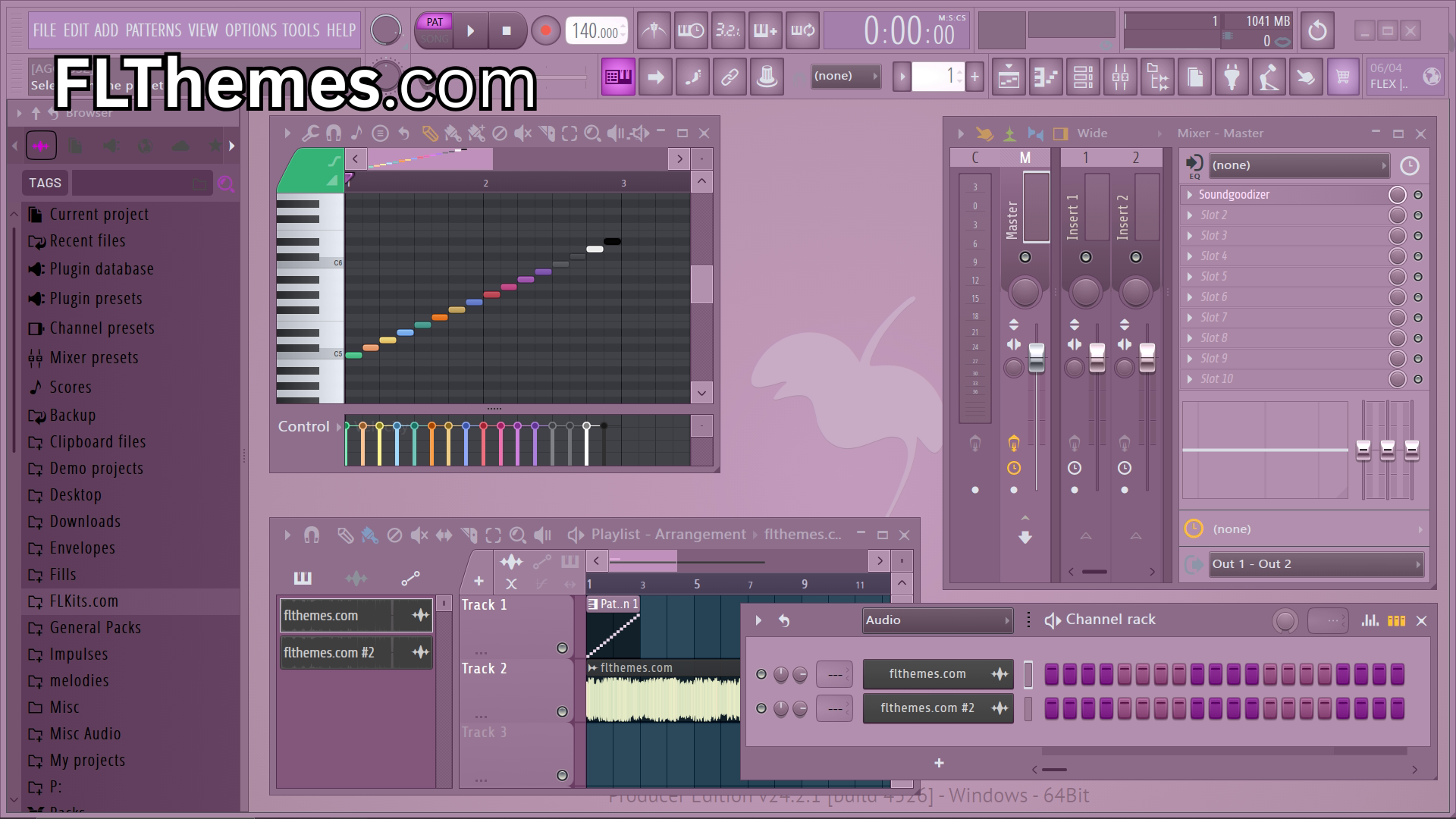The image size is (1456, 819).
Task: Open the EDIT menu
Action: 76,30
